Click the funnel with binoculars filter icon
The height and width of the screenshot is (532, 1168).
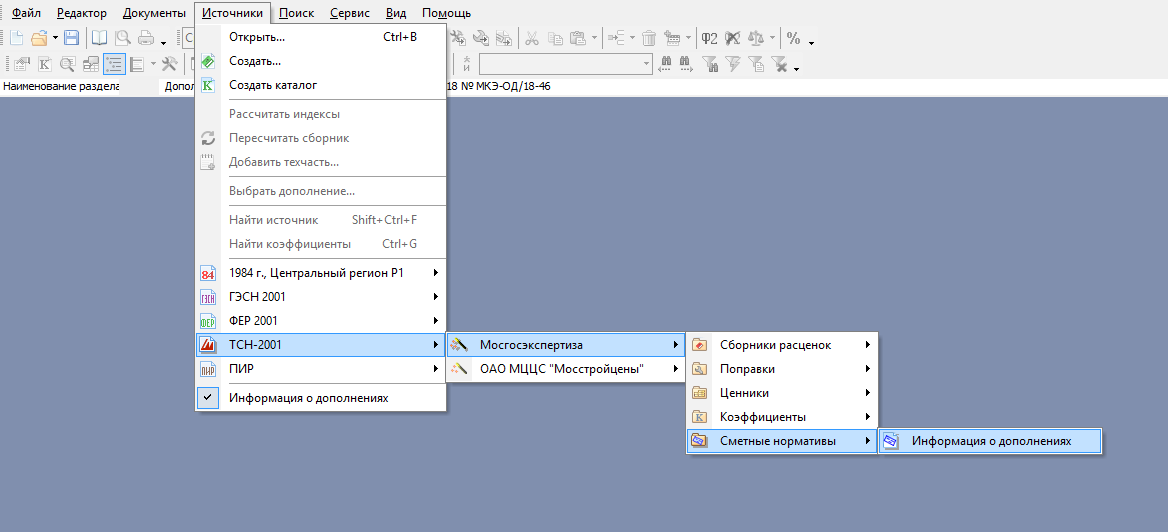[x=710, y=64]
